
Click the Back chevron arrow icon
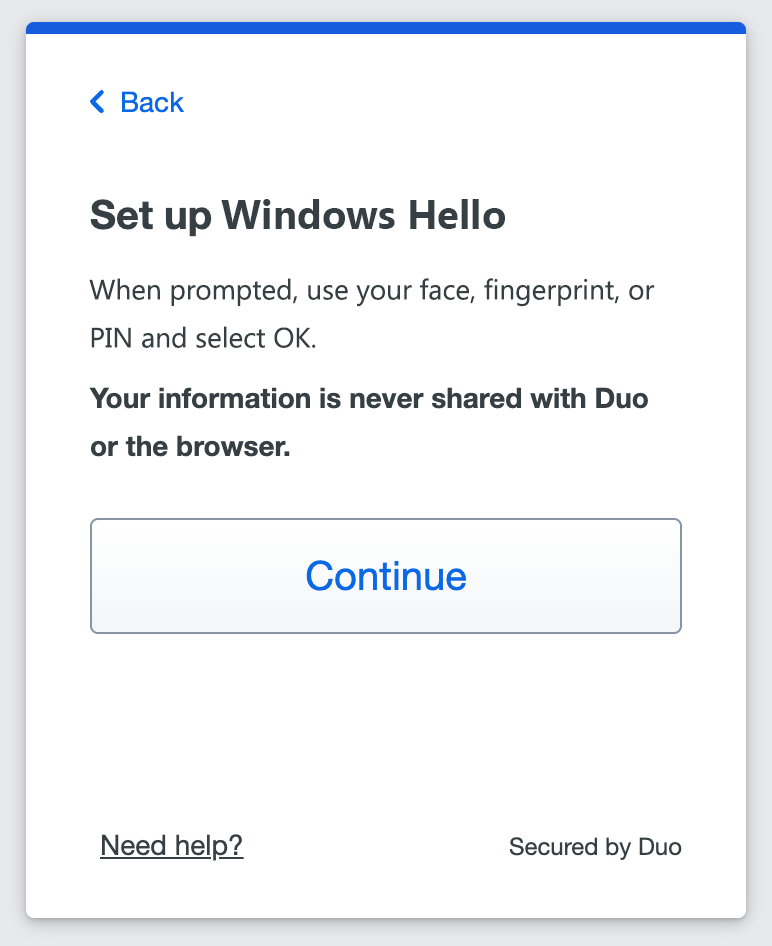coord(98,102)
